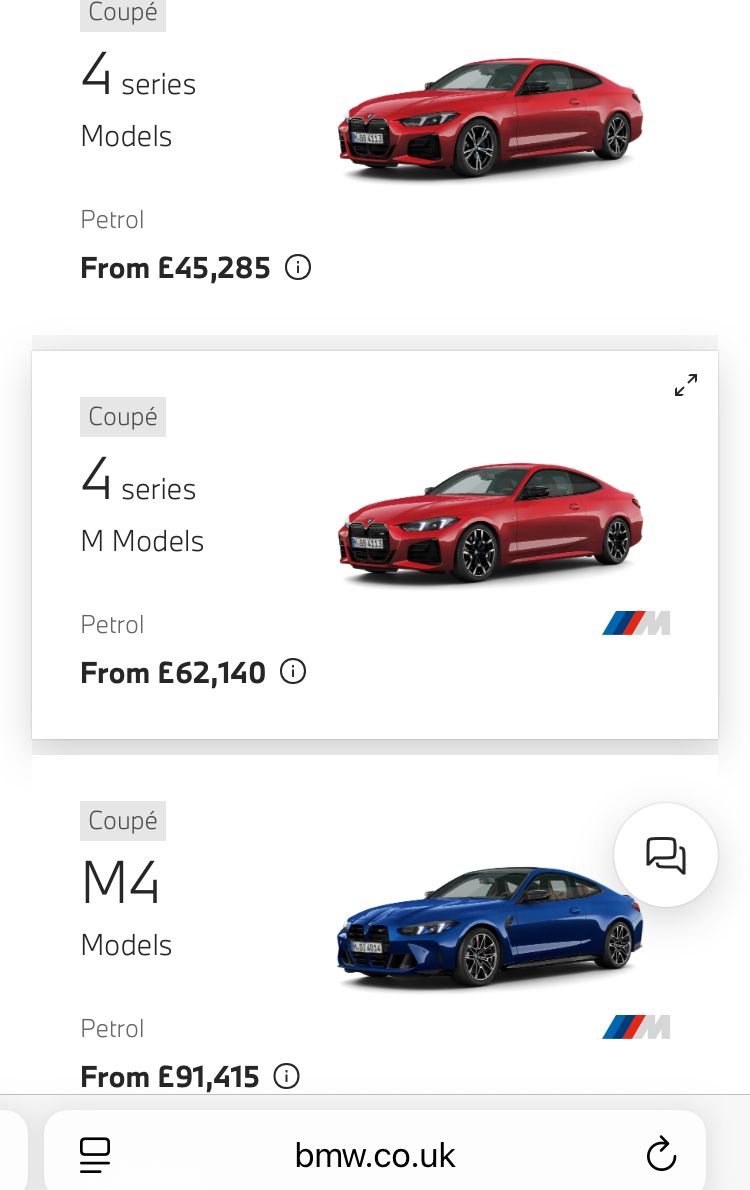Click the From £62,140 price text
The image size is (750, 1190).
(x=173, y=673)
